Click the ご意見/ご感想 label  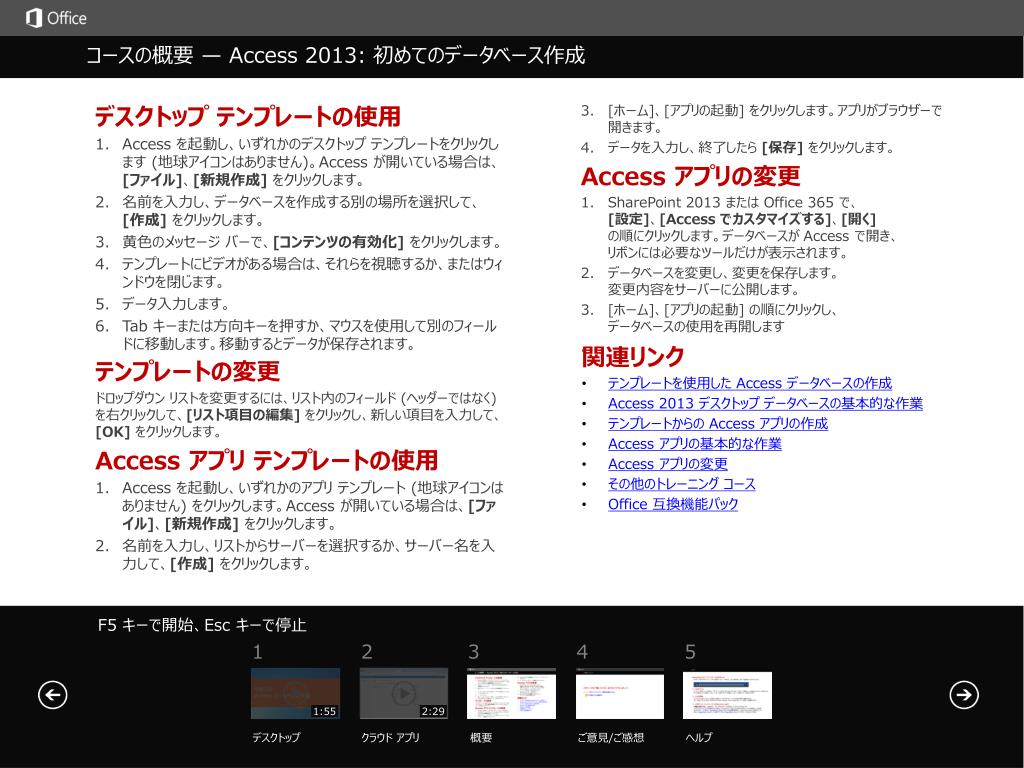(611, 737)
